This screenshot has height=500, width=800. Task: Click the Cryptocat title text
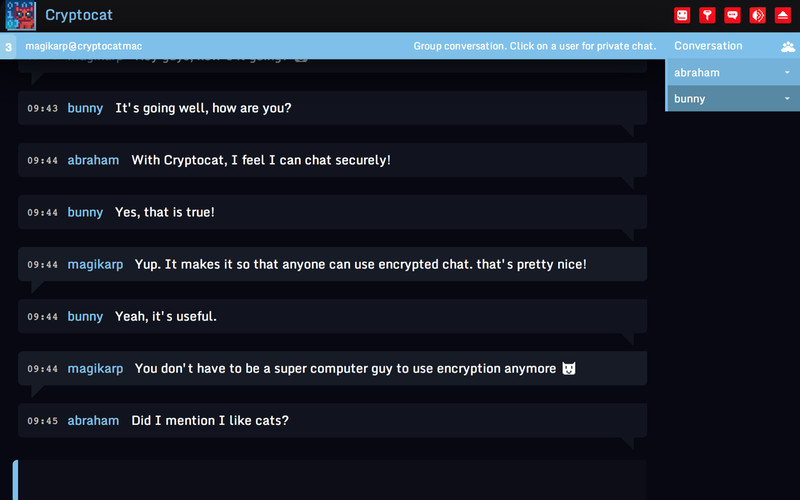[79, 15]
